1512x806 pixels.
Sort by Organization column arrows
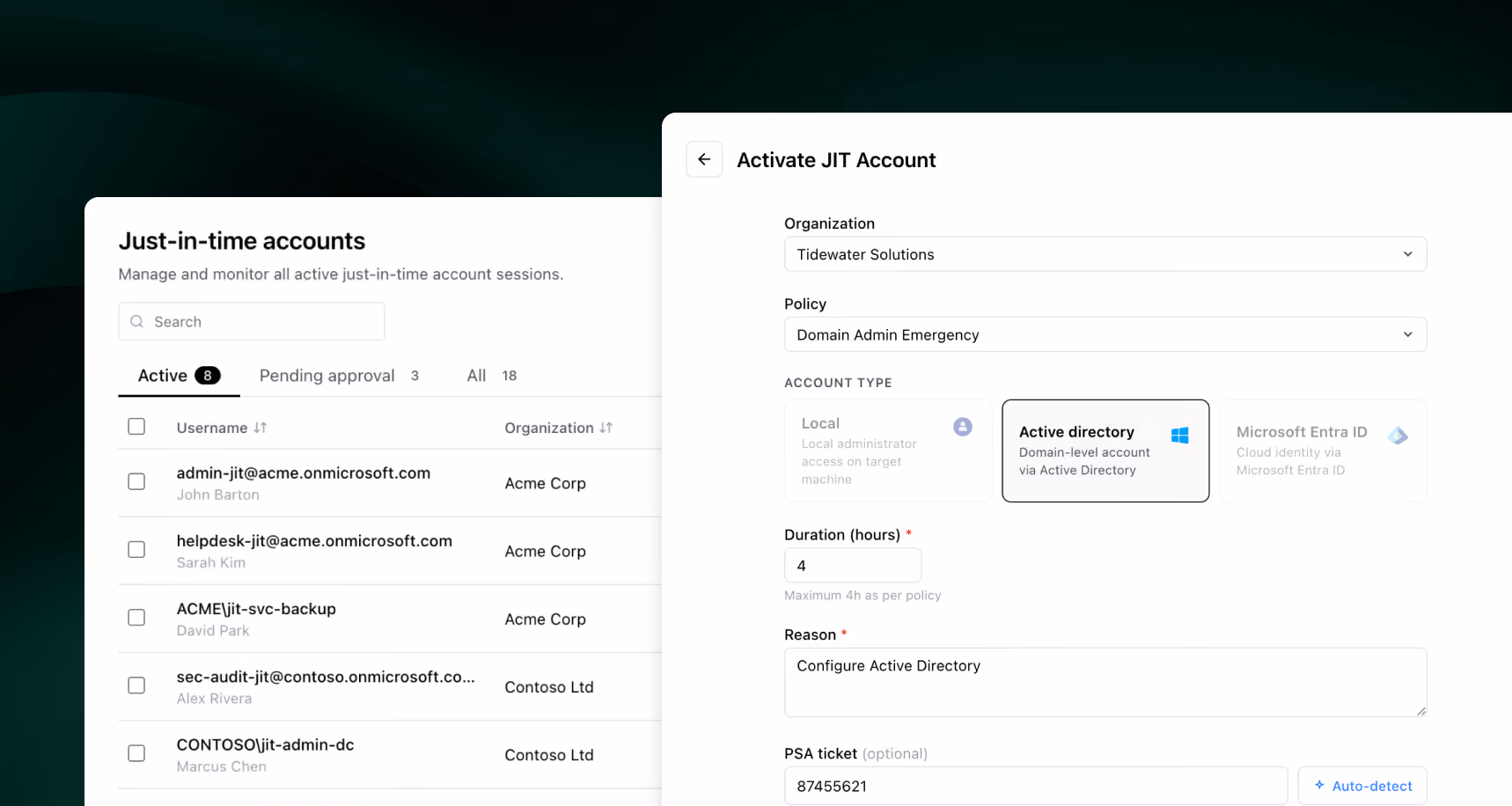coord(606,428)
